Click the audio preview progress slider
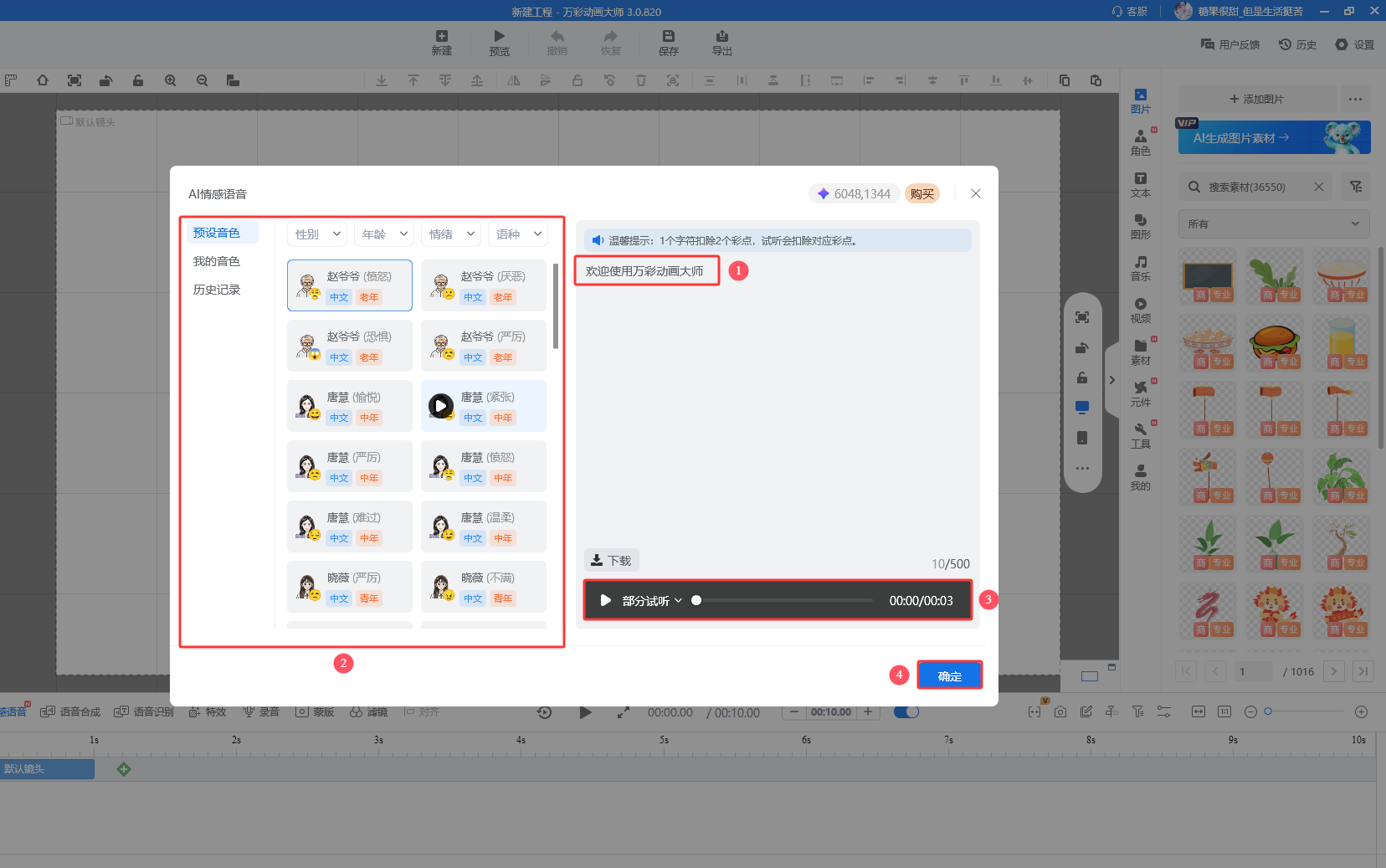The image size is (1386, 868). click(x=783, y=600)
